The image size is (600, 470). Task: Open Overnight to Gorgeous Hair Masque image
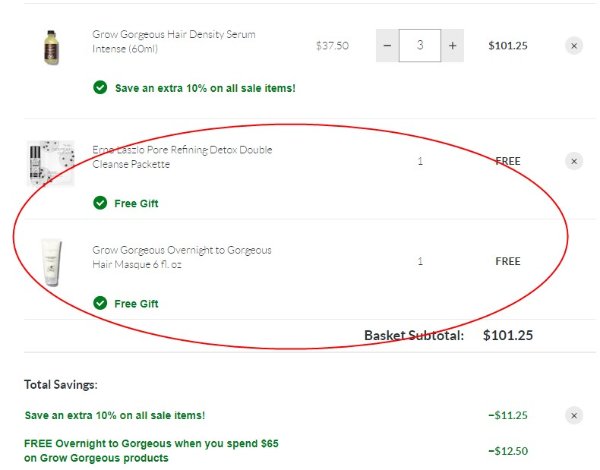pos(51,263)
